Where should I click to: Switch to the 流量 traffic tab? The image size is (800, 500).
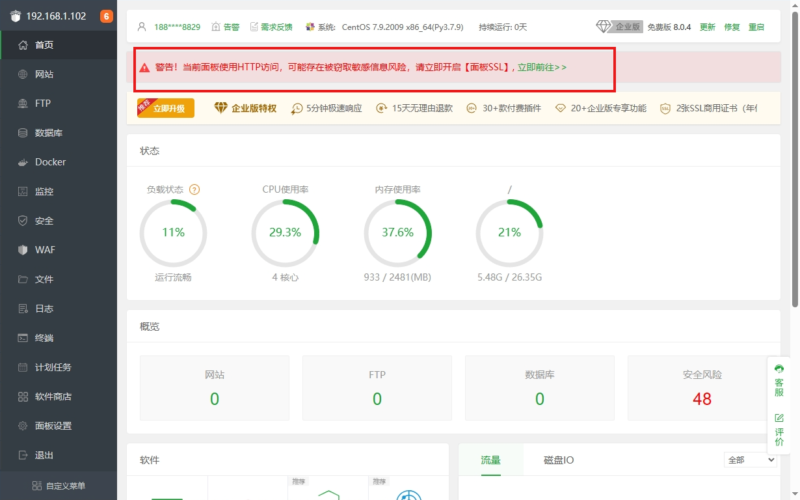pyautogui.click(x=491, y=460)
